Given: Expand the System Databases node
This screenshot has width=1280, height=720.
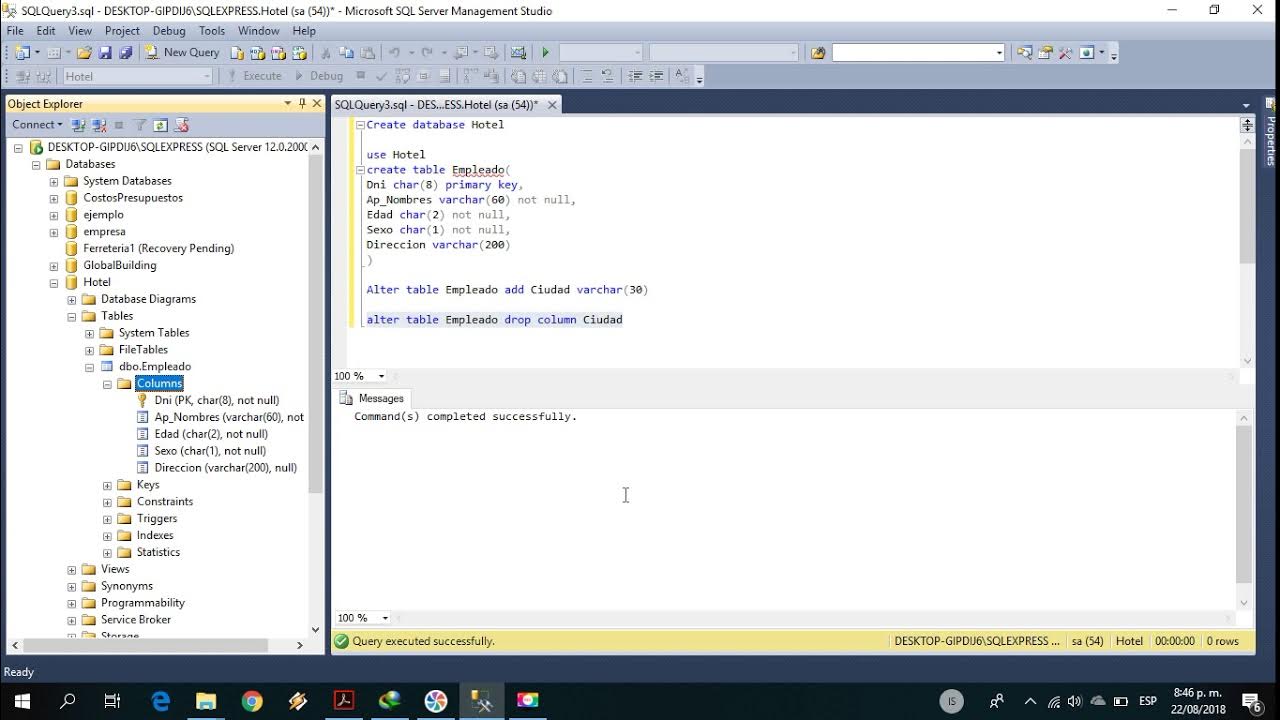Looking at the screenshot, I should 54,181.
